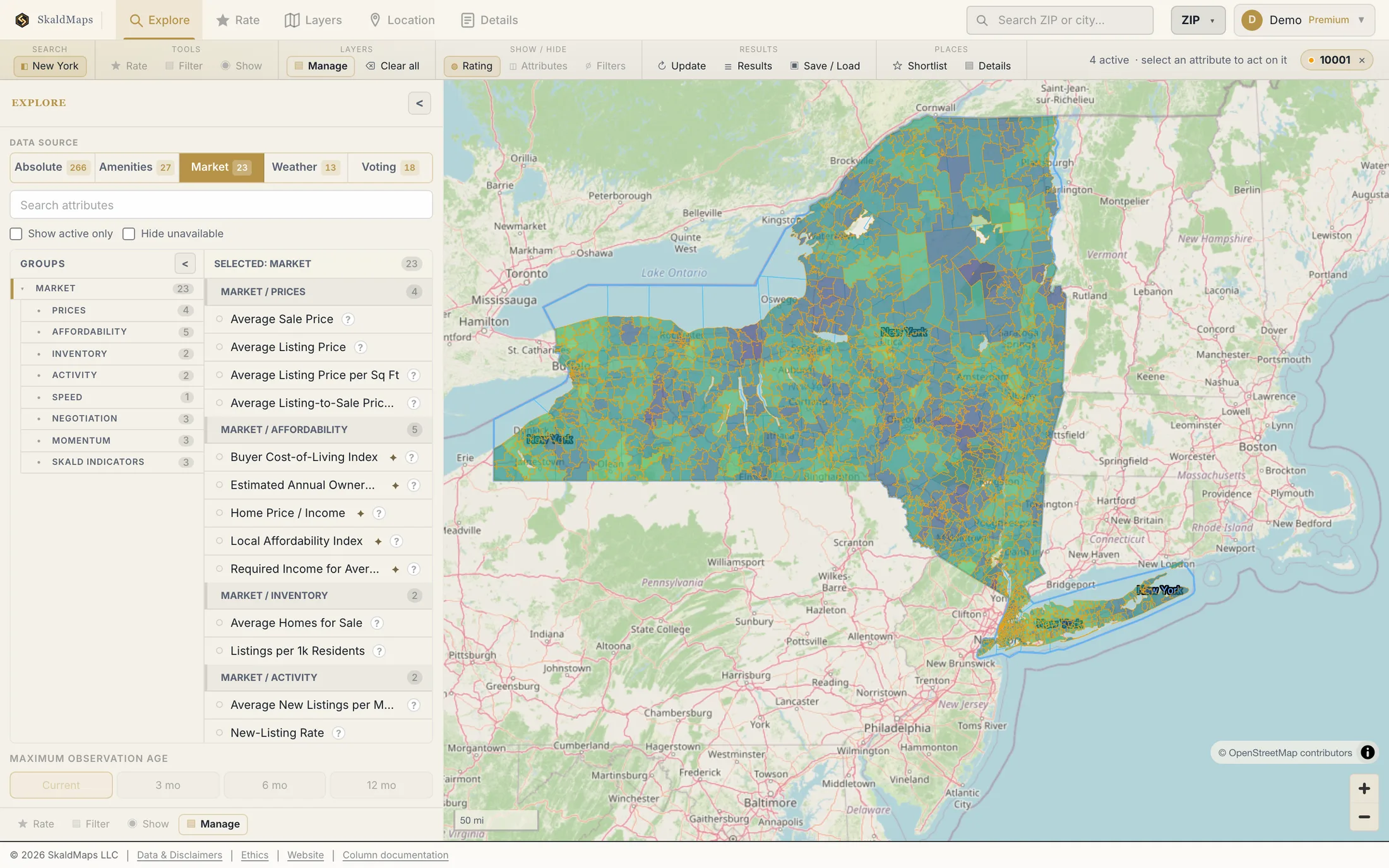
Task: Open help for Average Sale Price
Action: pos(348,319)
